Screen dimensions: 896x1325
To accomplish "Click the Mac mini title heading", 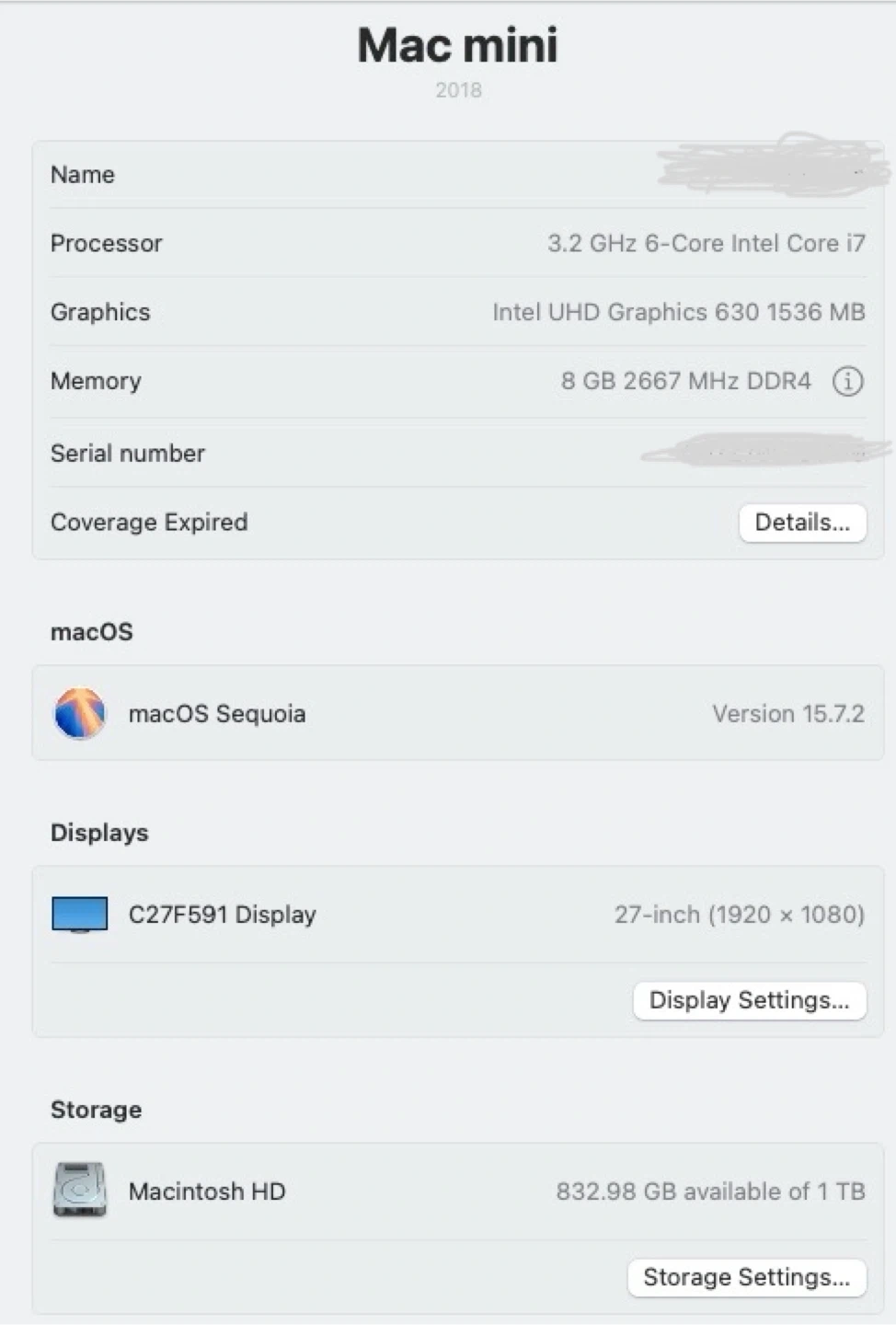I will pyautogui.click(x=458, y=45).
